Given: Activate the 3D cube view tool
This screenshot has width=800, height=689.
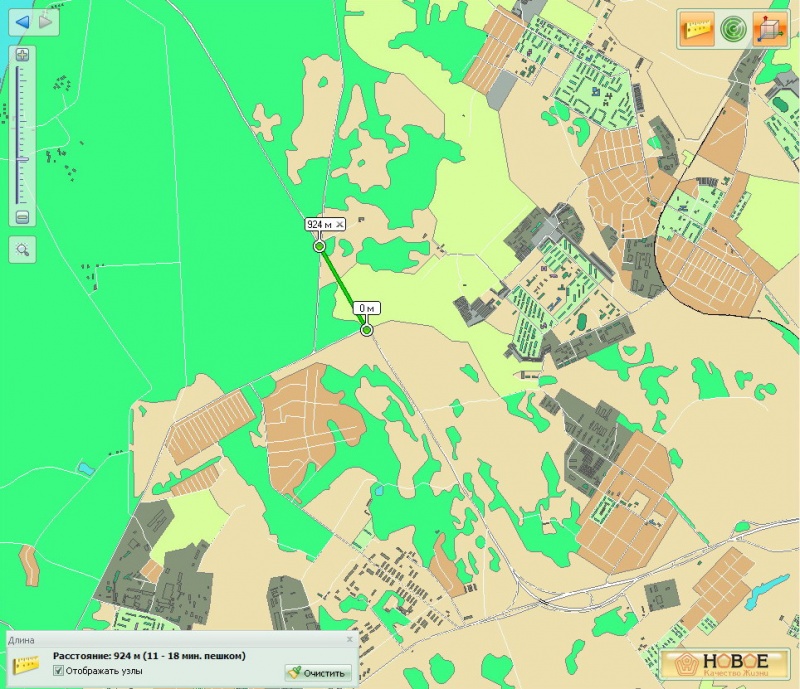Looking at the screenshot, I should click(769, 30).
